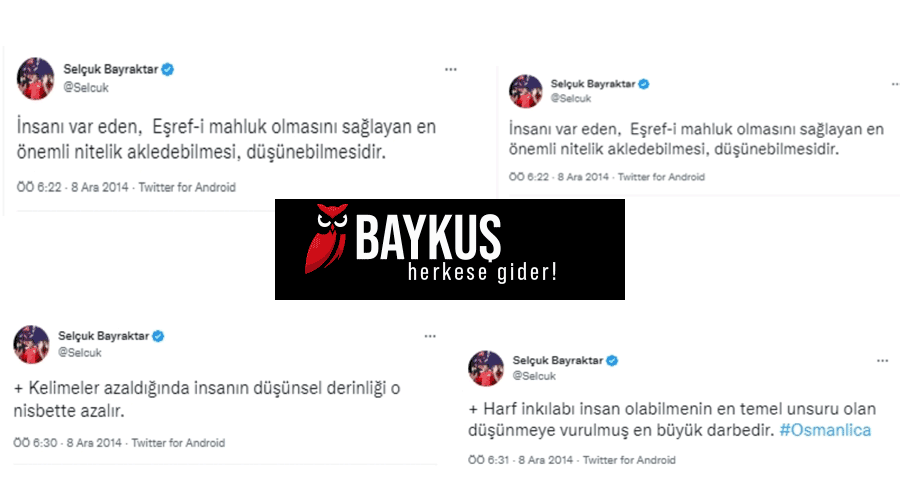Open profile avatar on the Kelimeler tweet
Image resolution: width=900 pixels, height=500 pixels.
(x=32, y=344)
